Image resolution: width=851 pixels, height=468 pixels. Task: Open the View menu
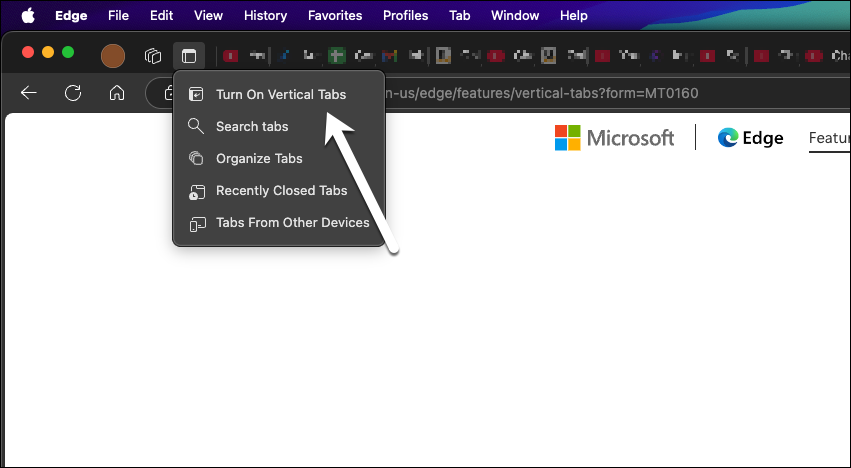point(208,15)
